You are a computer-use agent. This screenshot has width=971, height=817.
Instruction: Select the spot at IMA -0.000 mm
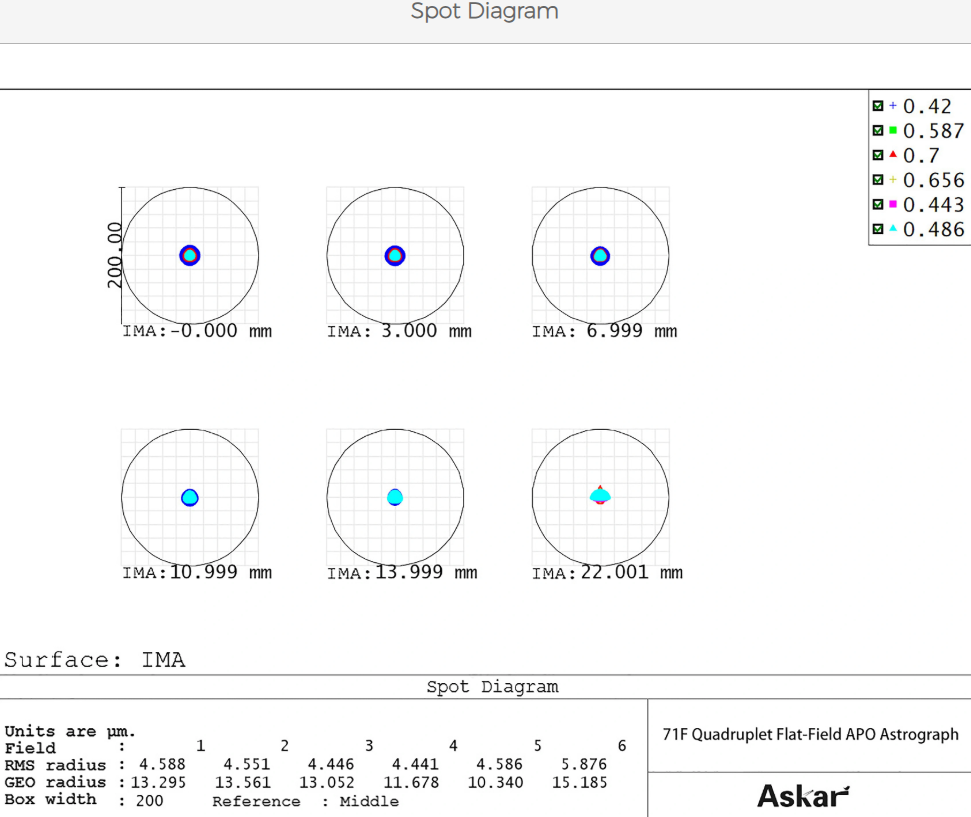point(190,256)
